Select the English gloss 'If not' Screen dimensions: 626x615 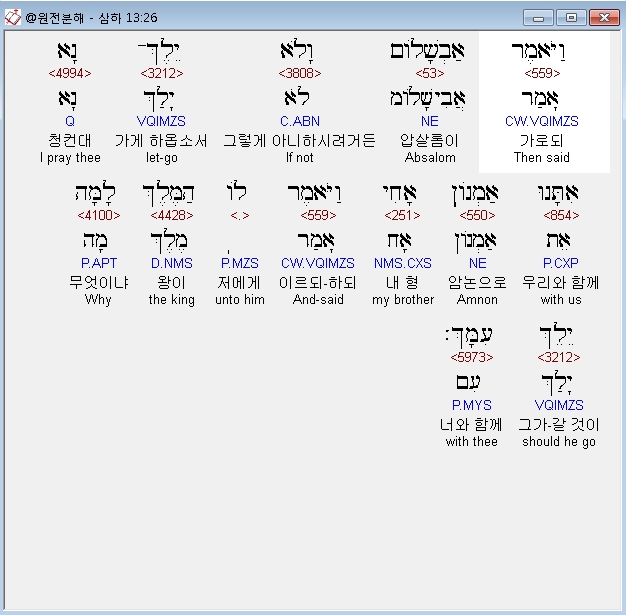point(299,158)
